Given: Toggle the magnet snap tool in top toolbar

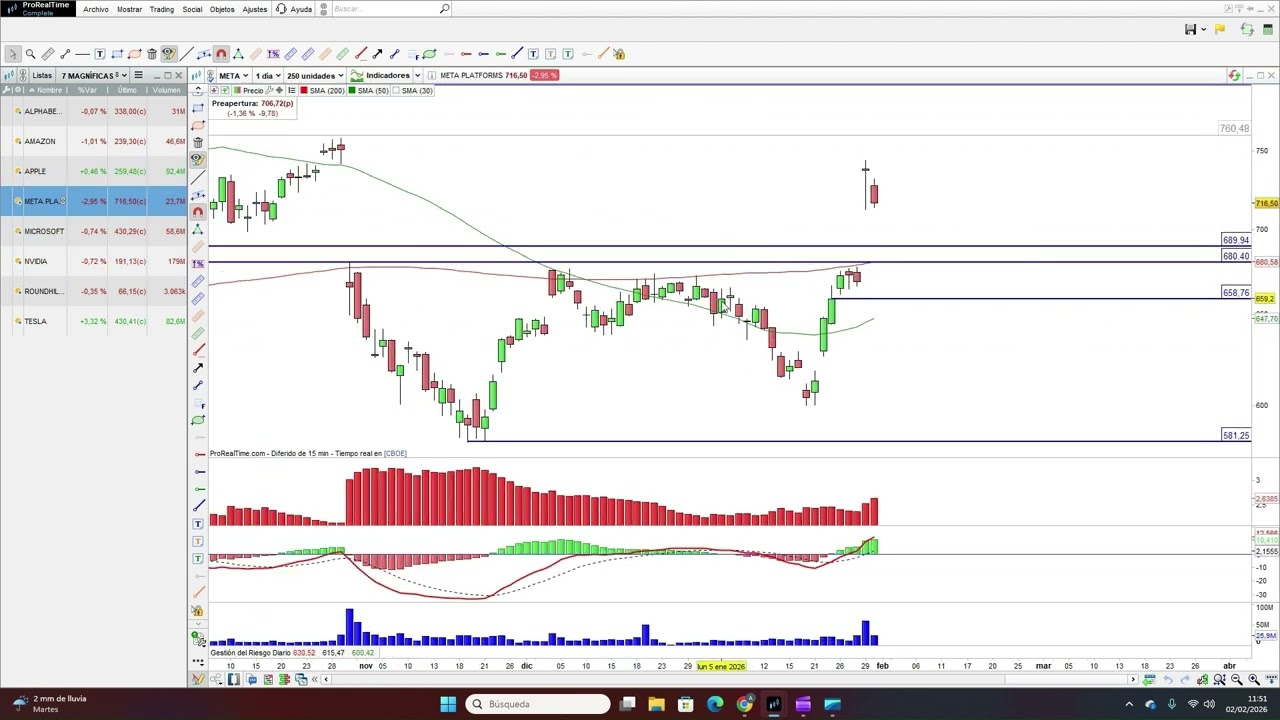Looking at the screenshot, I should tap(221, 54).
